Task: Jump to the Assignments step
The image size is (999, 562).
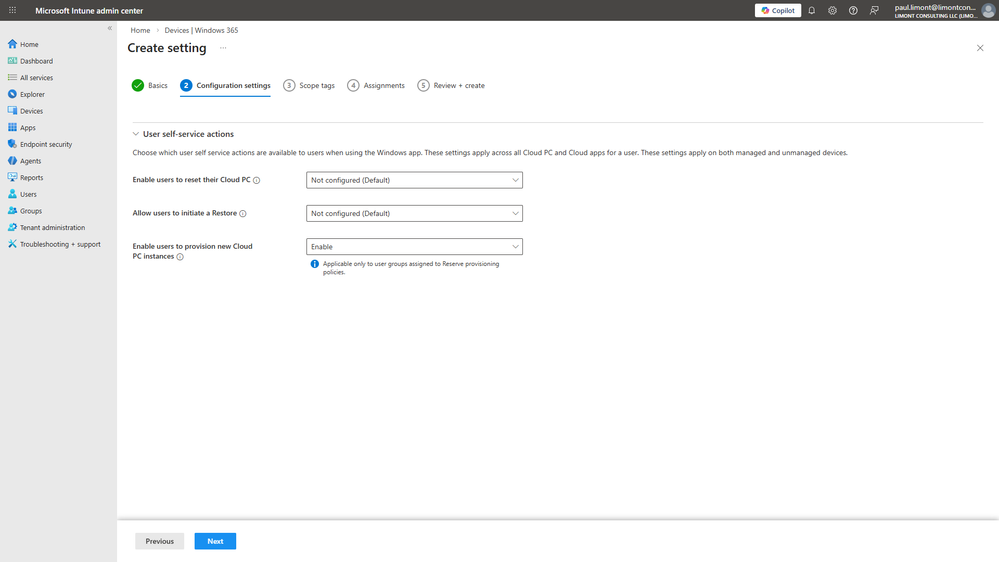Action: pyautogui.click(x=376, y=85)
